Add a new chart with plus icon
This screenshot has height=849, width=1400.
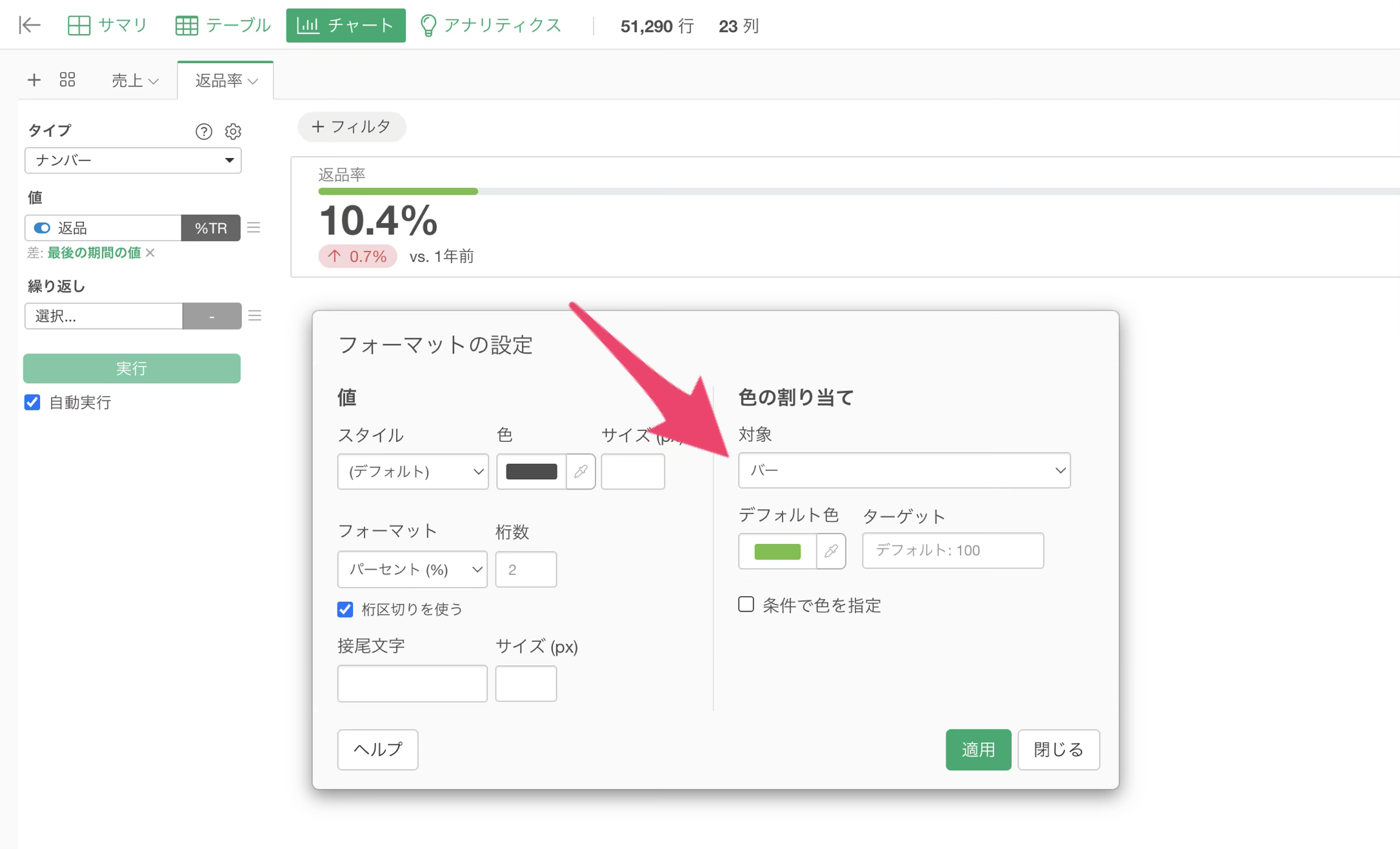pos(34,80)
